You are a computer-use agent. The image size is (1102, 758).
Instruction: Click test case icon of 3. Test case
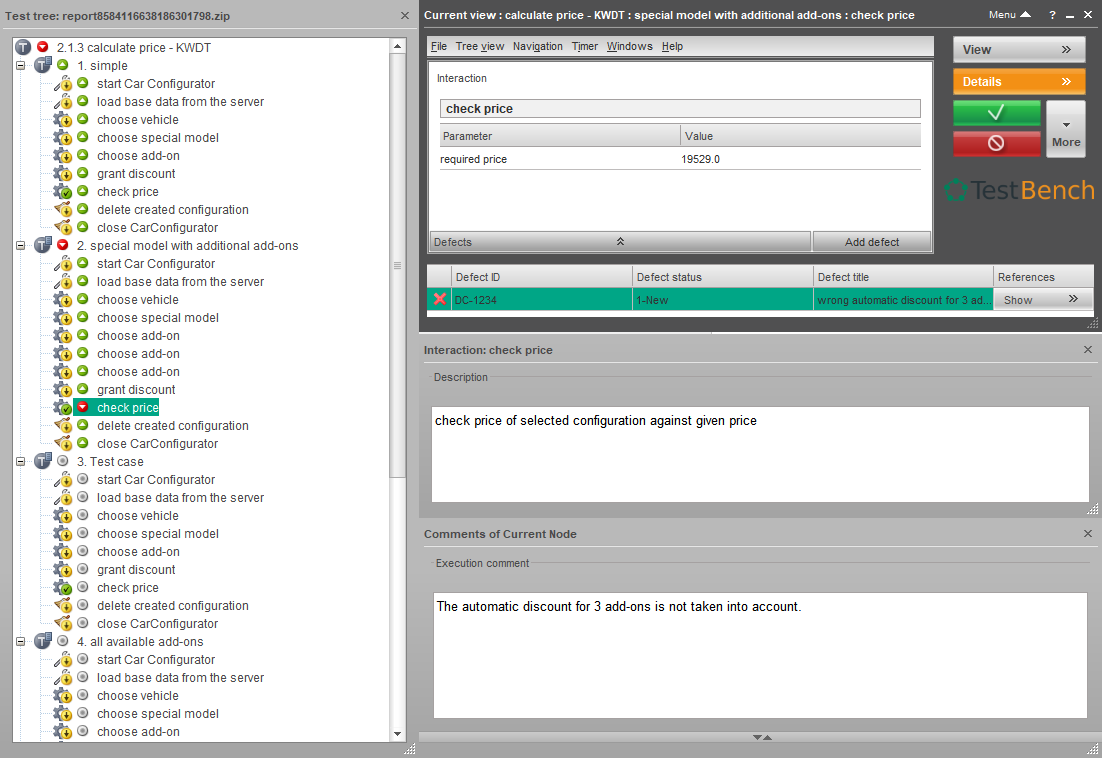click(43, 462)
